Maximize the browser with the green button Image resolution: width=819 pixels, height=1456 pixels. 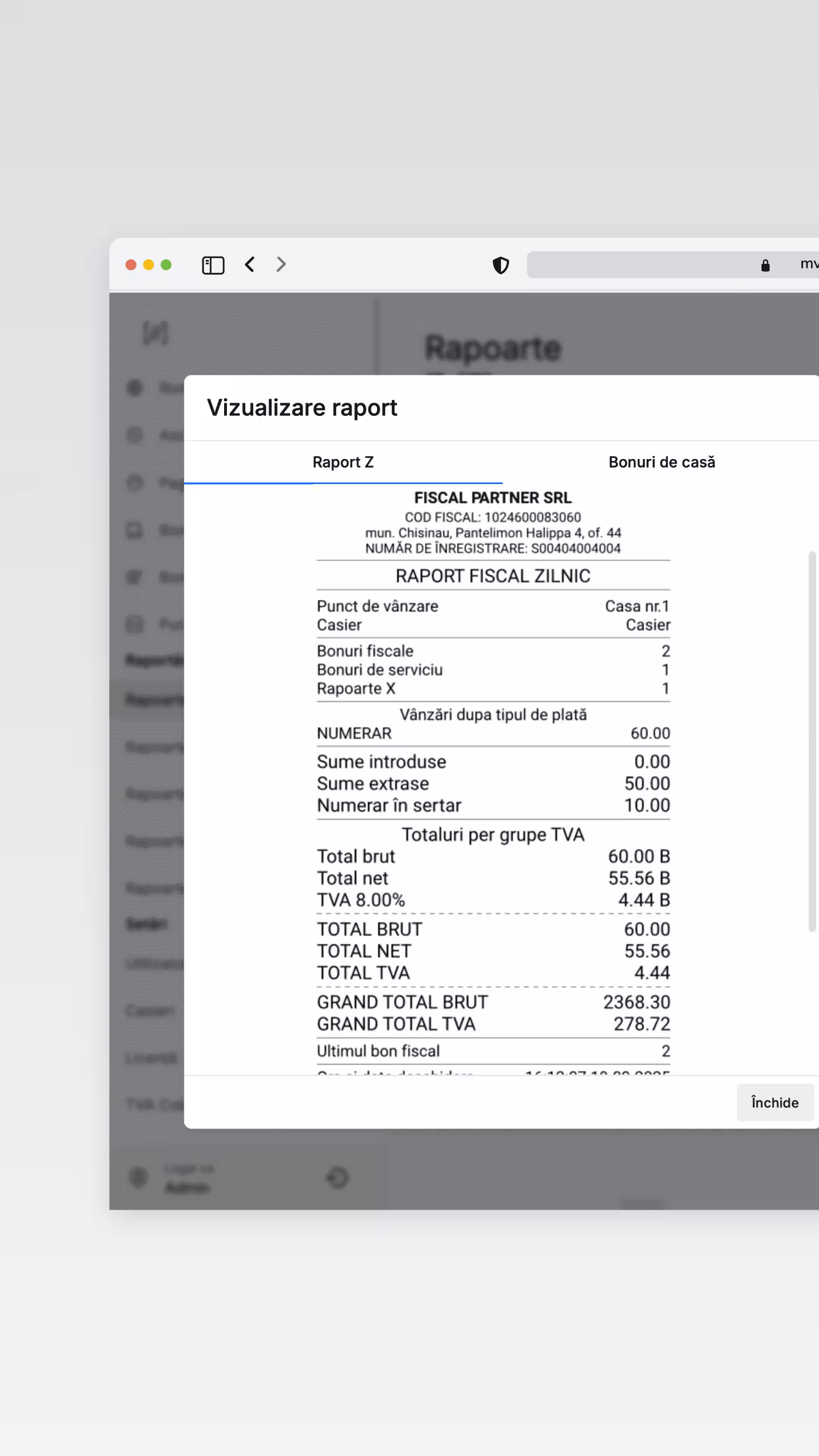166,265
